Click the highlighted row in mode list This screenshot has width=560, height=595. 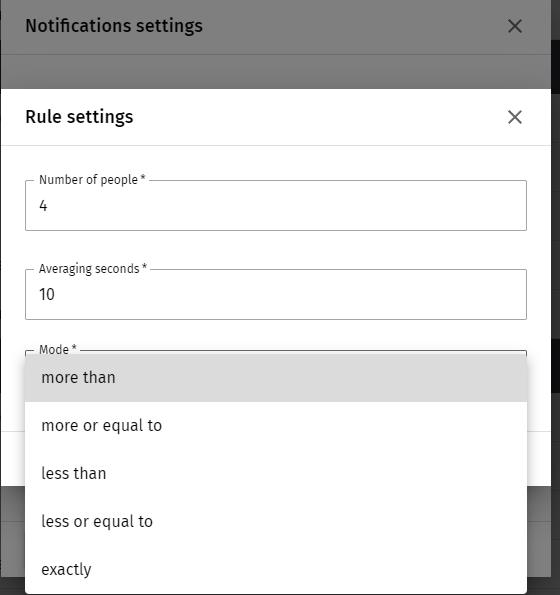[x=276, y=378]
